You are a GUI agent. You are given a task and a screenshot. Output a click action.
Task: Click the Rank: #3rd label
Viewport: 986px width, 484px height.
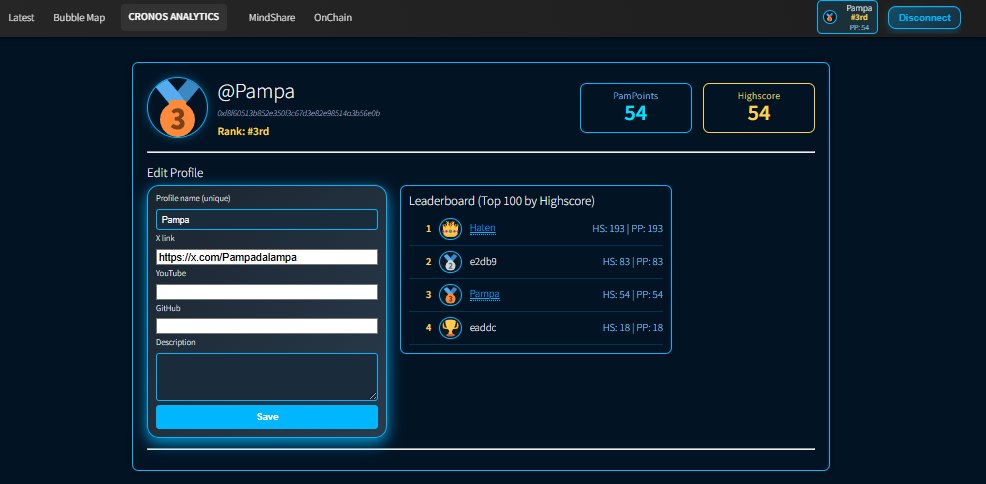coord(243,131)
